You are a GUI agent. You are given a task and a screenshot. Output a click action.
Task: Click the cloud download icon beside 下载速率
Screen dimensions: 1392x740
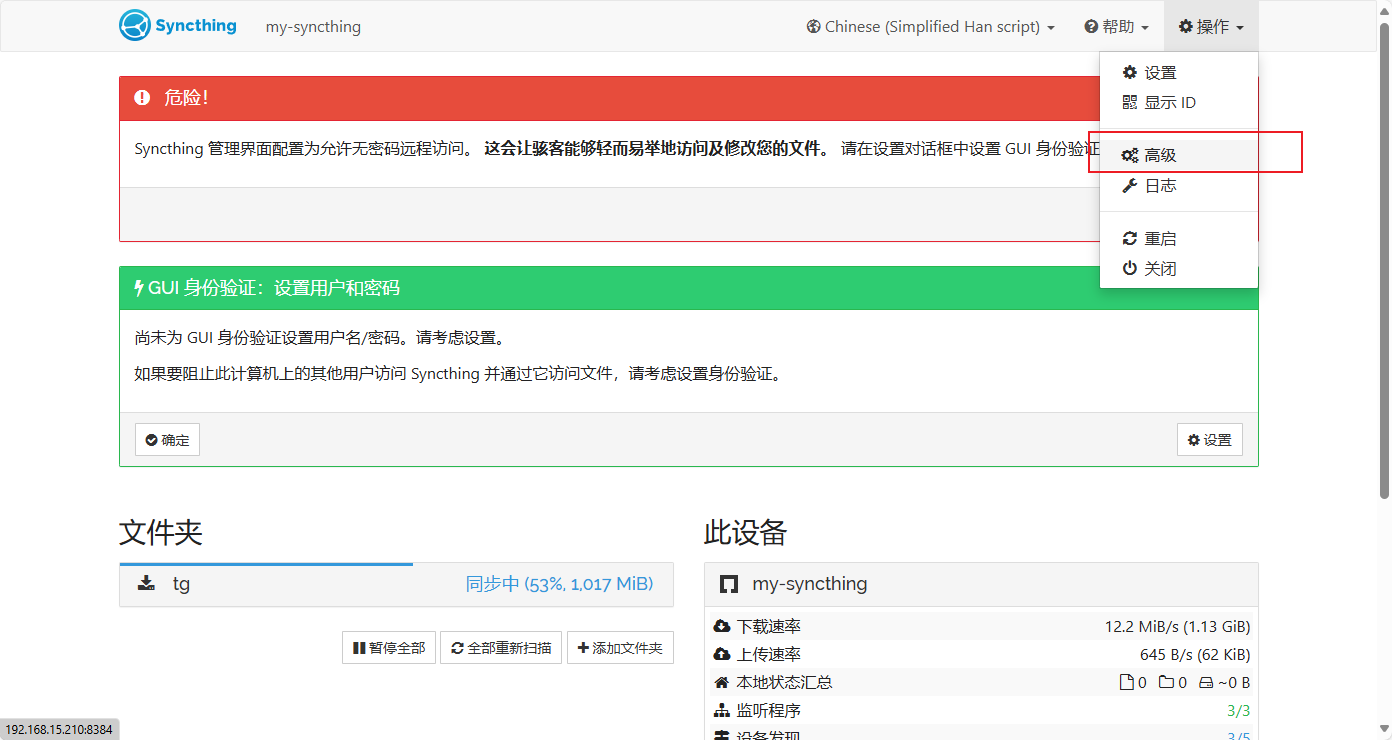pyautogui.click(x=722, y=627)
